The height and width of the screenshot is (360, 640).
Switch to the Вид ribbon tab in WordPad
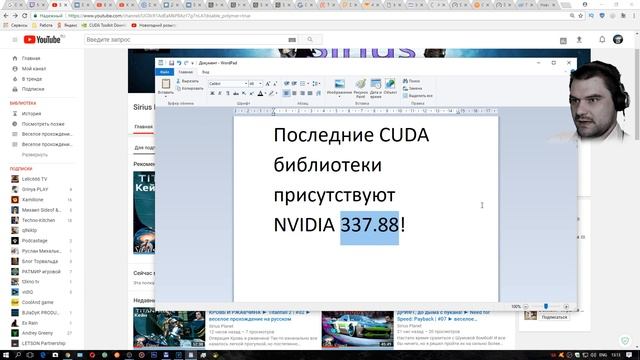pos(205,72)
